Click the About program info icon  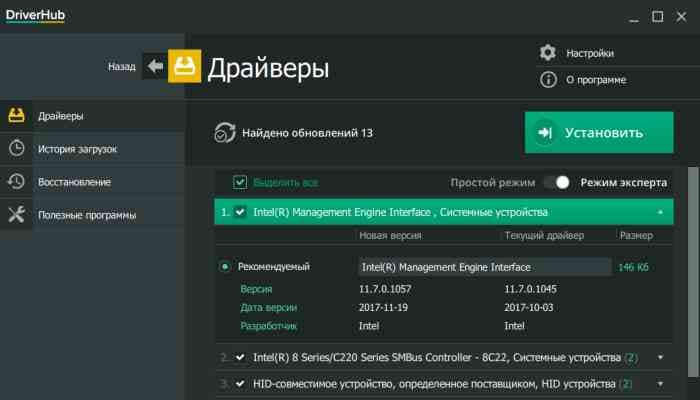coord(548,80)
